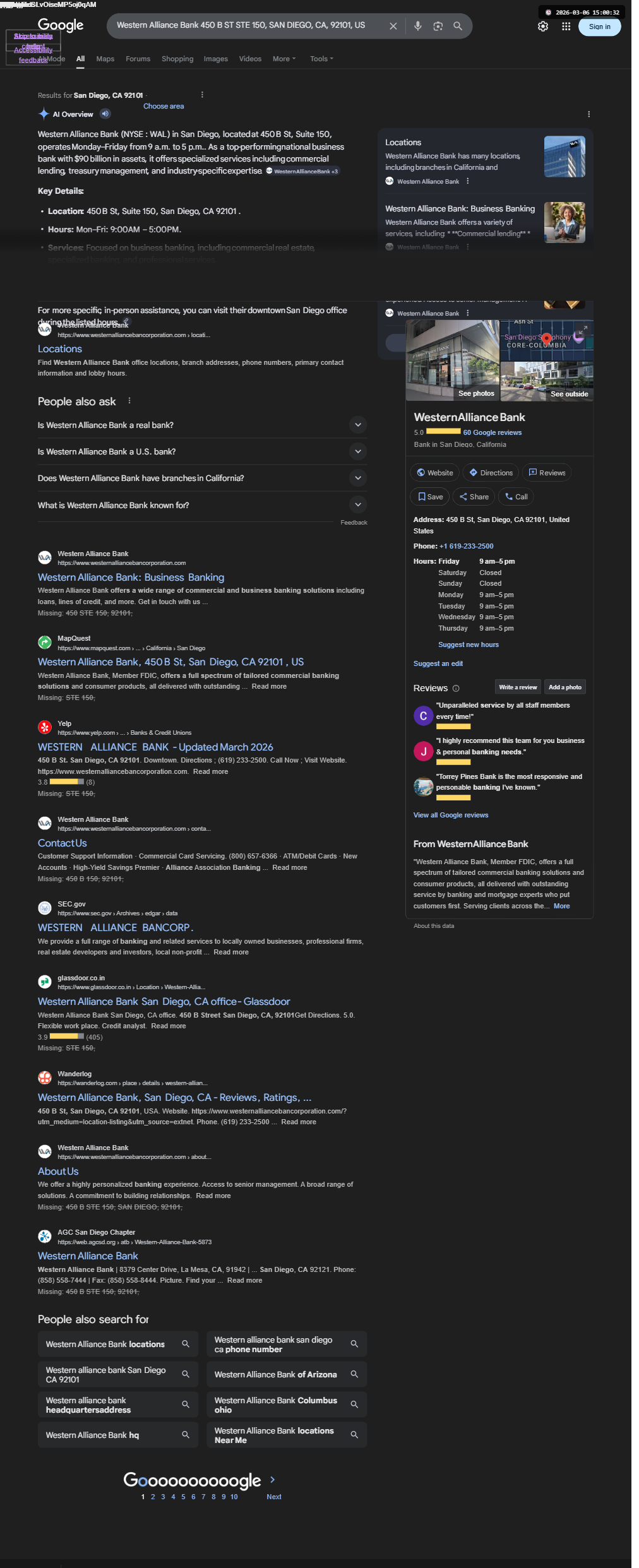Get Directions to the bank
Image resolution: width=639 pixels, height=1568 pixels.
pos(491,473)
